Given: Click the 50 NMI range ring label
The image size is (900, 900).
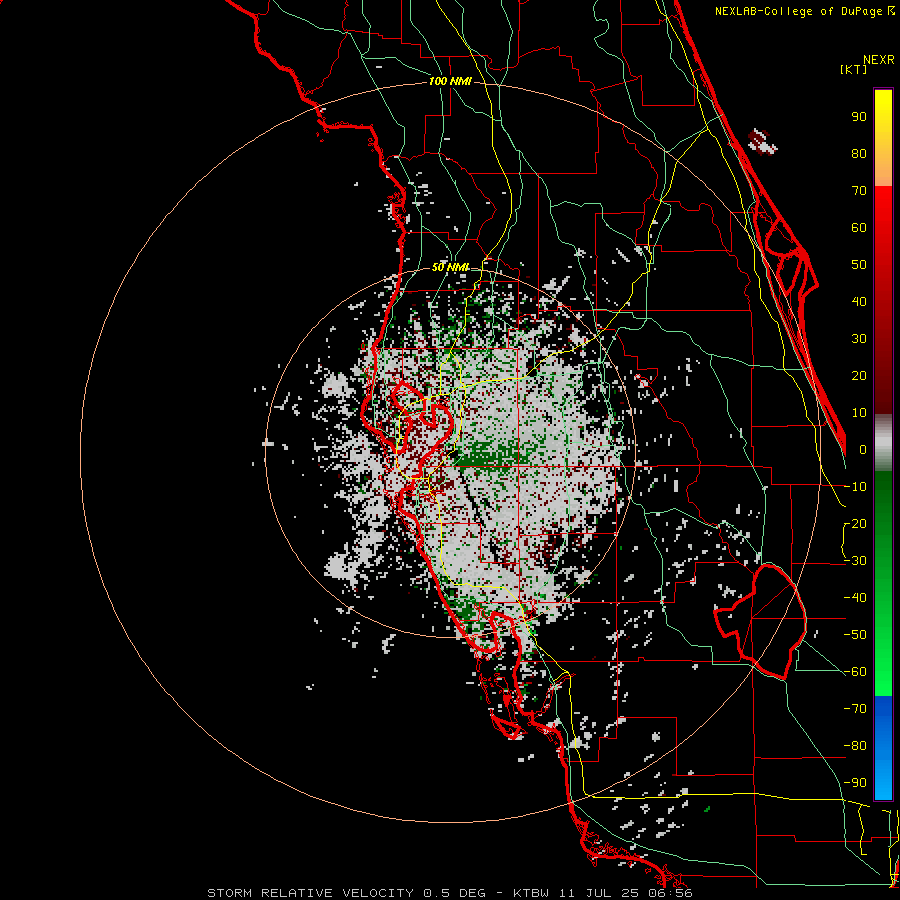Looking at the screenshot, I should [450, 267].
